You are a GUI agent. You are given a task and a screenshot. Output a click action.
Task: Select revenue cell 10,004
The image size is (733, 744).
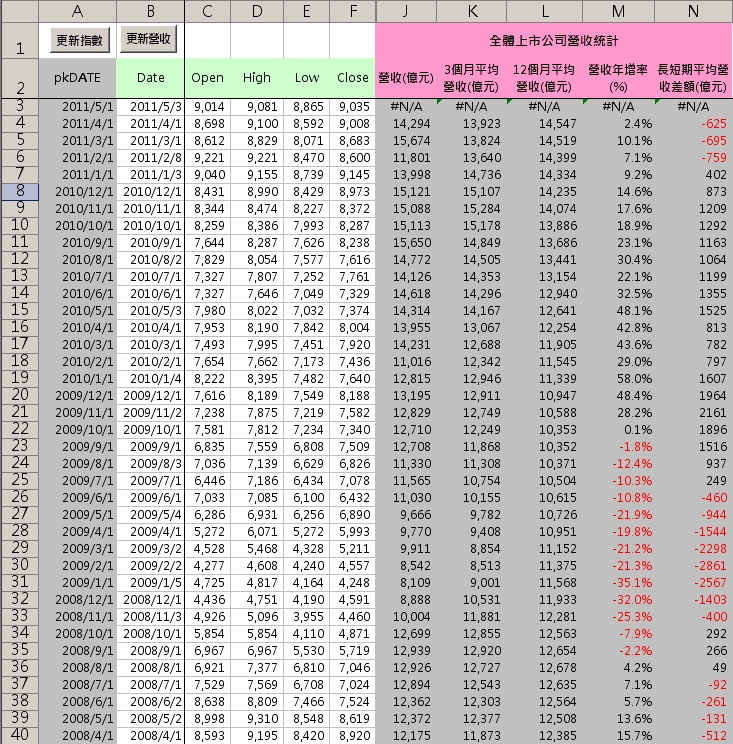click(406, 617)
